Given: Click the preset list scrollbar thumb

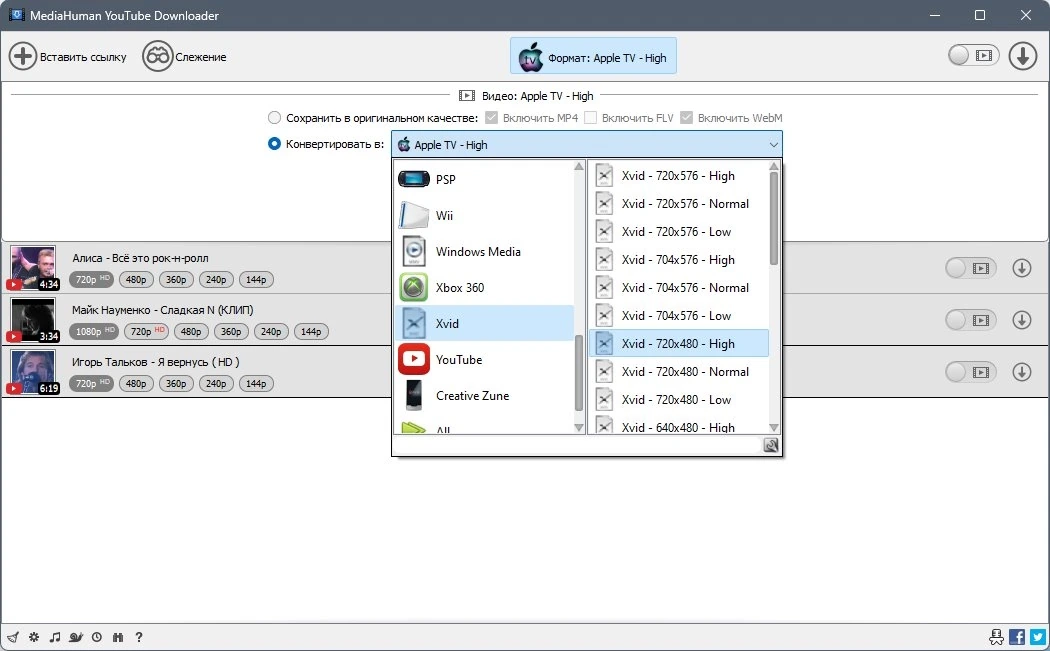Looking at the screenshot, I should 773,218.
